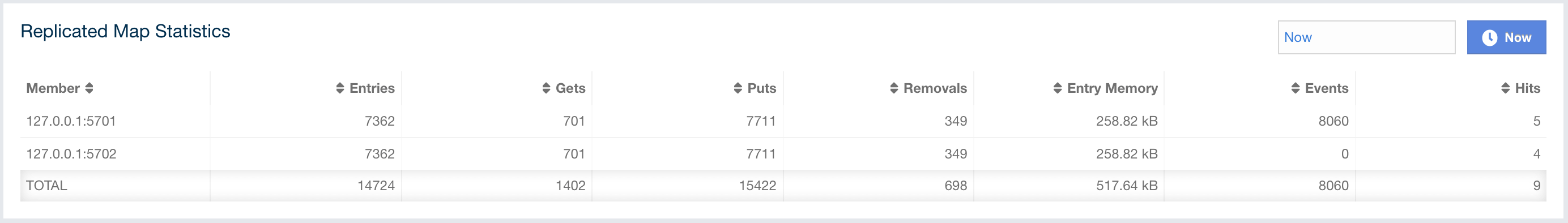Image resolution: width=1568 pixels, height=223 pixels.
Task: Select member 127.0.0.1:5701 row
Action: pyautogui.click(x=783, y=121)
